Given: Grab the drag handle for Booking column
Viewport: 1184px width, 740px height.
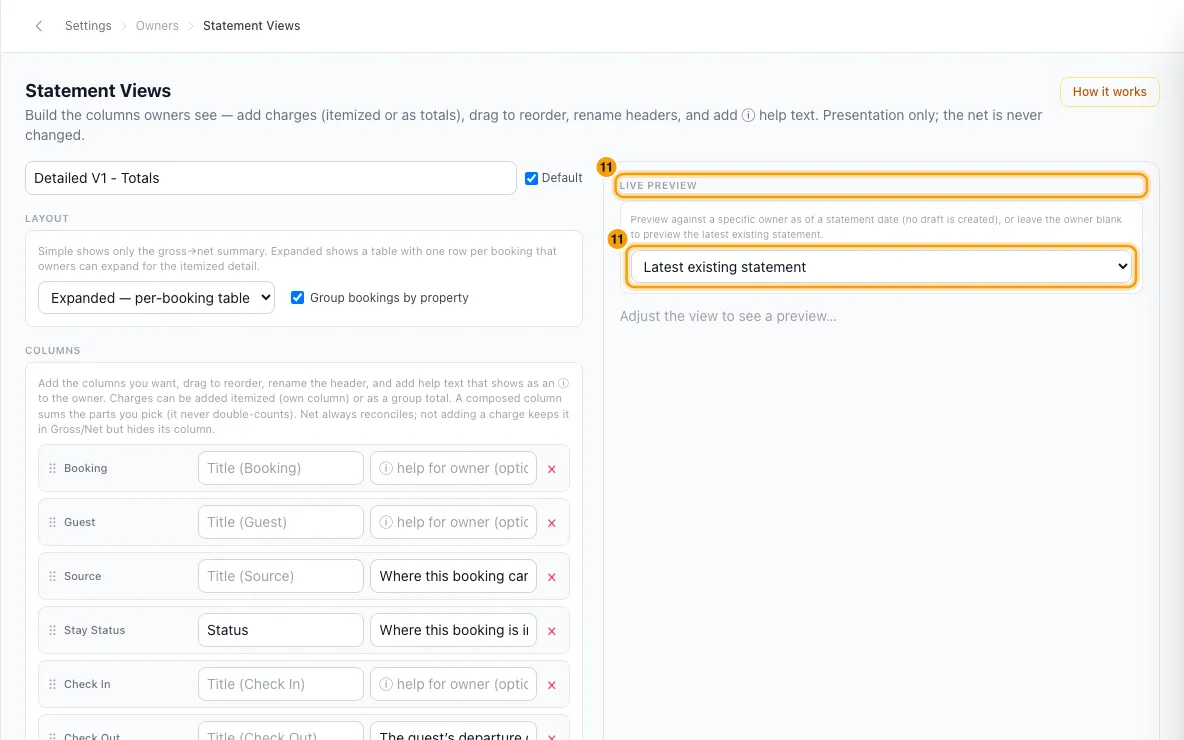Looking at the screenshot, I should pyautogui.click(x=52, y=468).
